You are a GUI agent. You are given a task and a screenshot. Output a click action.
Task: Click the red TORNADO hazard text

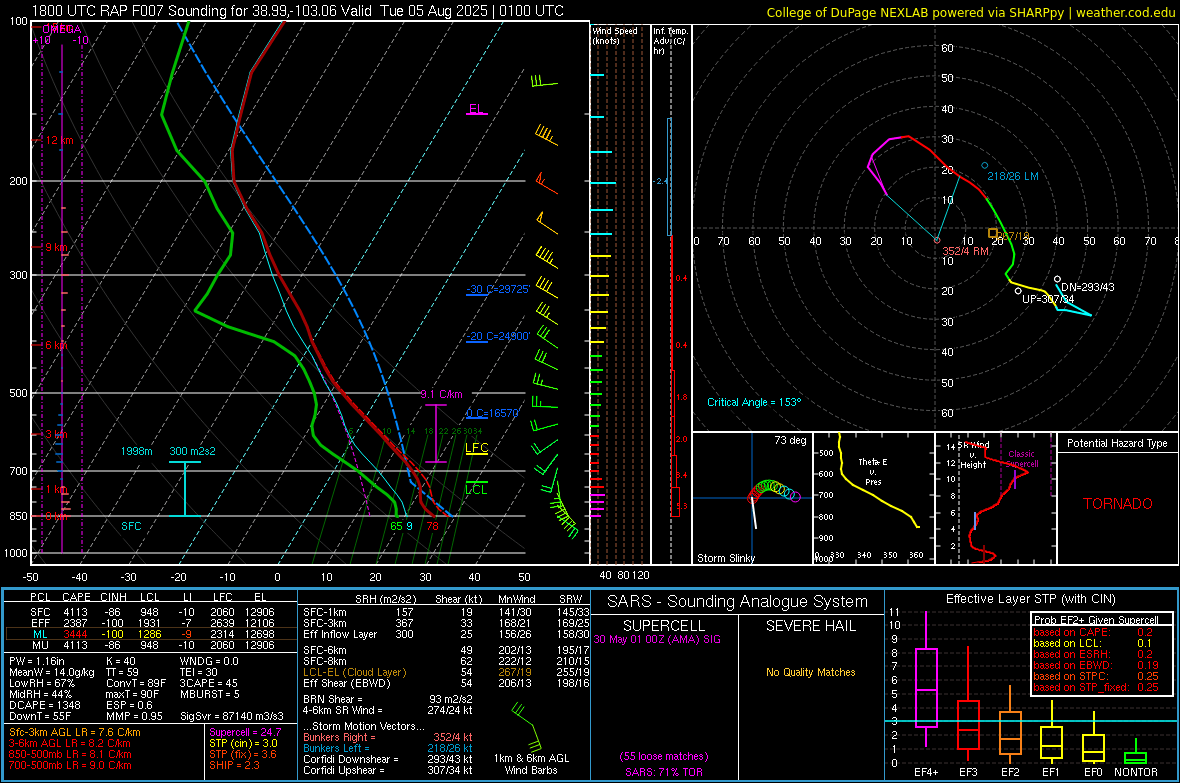click(x=1118, y=504)
